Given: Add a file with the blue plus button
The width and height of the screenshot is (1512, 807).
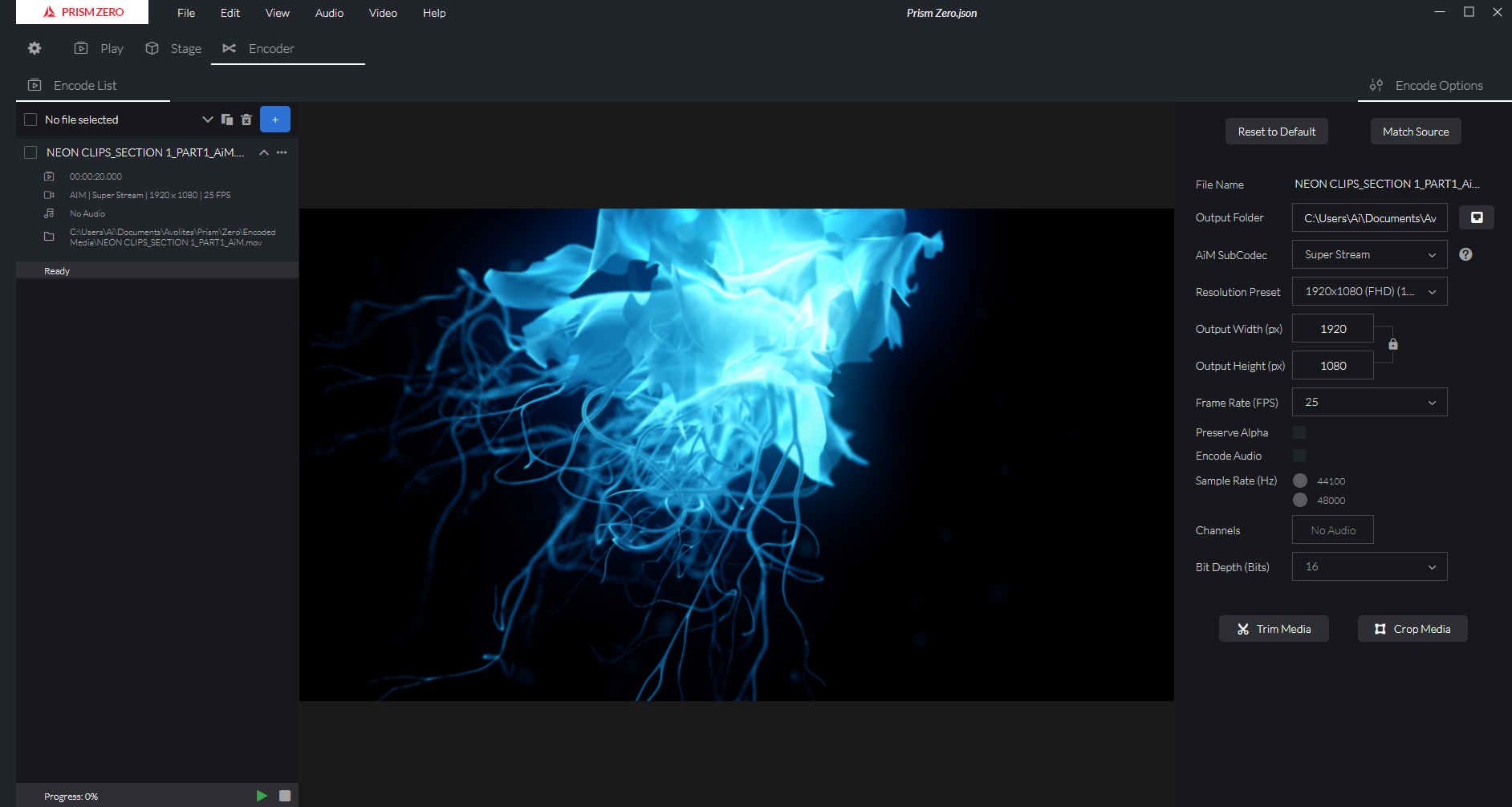Looking at the screenshot, I should [x=275, y=120].
